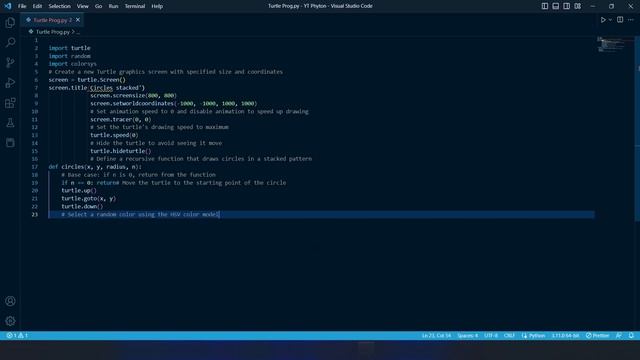Screen dimensions: 640x360
Task: Open the Help menu
Action: [x=157, y=6]
